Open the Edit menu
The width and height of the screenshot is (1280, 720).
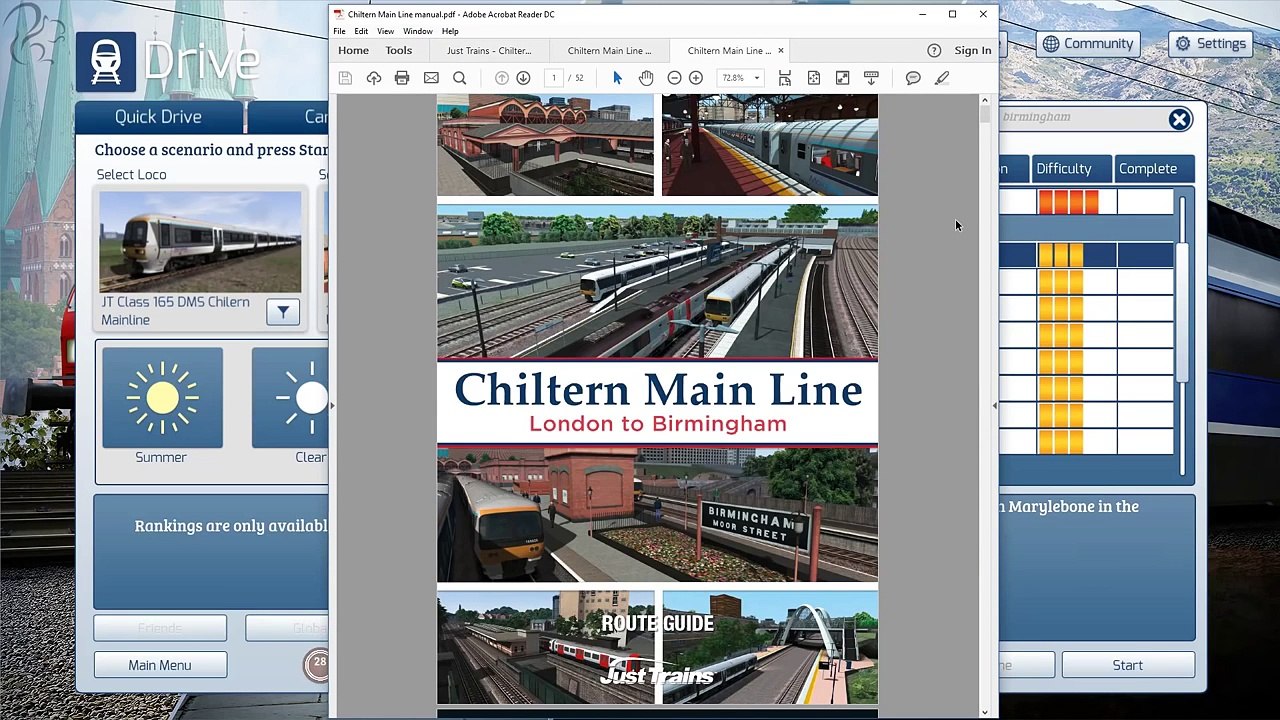tap(361, 31)
